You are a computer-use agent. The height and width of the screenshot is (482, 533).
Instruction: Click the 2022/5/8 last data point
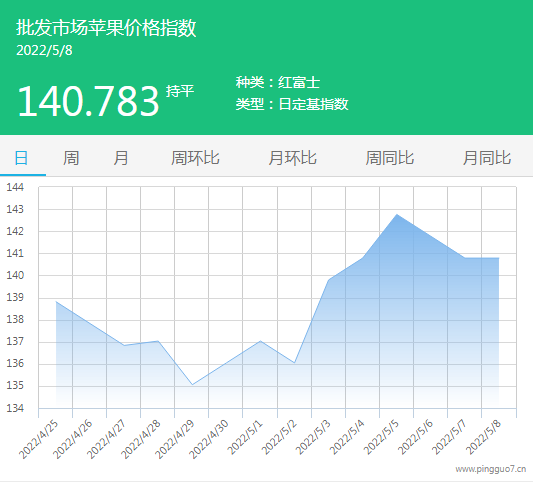coord(499,258)
